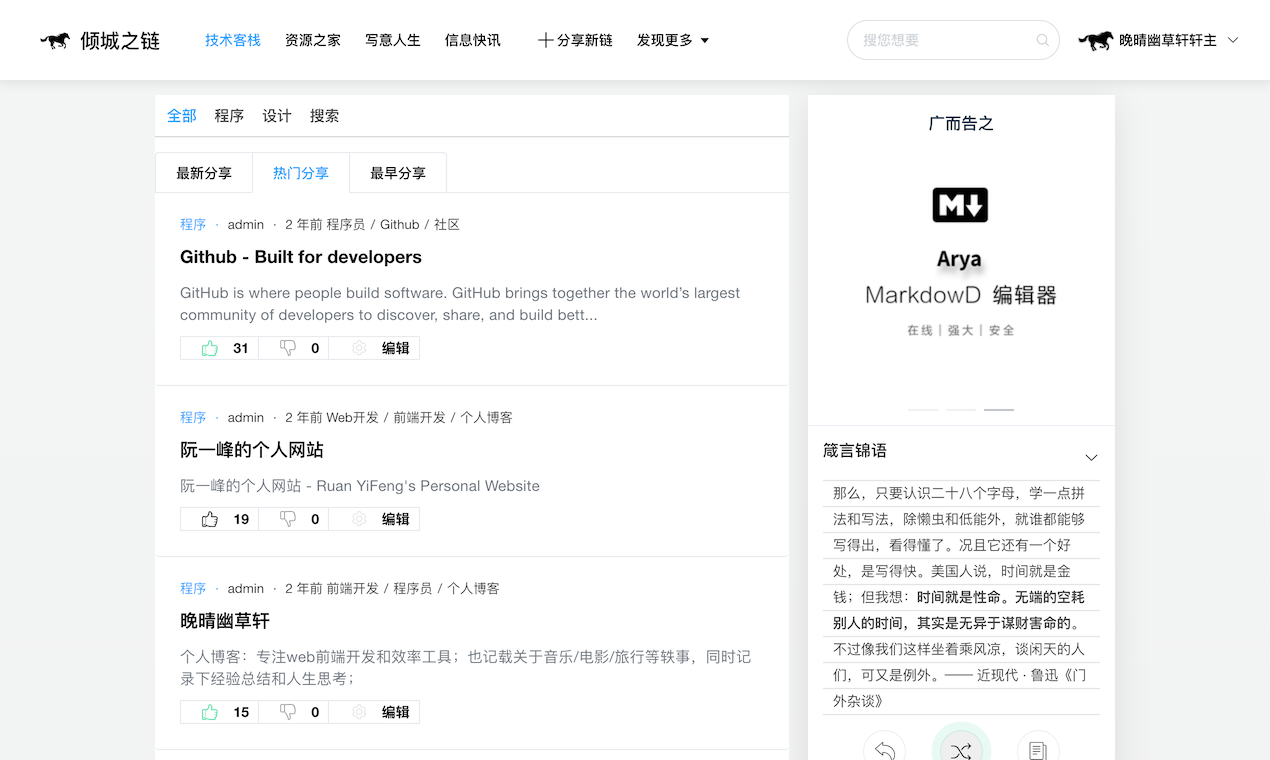Click 个人博客 tag on 阮一峰的个人网站 post
This screenshot has width=1270, height=760.
point(486,418)
